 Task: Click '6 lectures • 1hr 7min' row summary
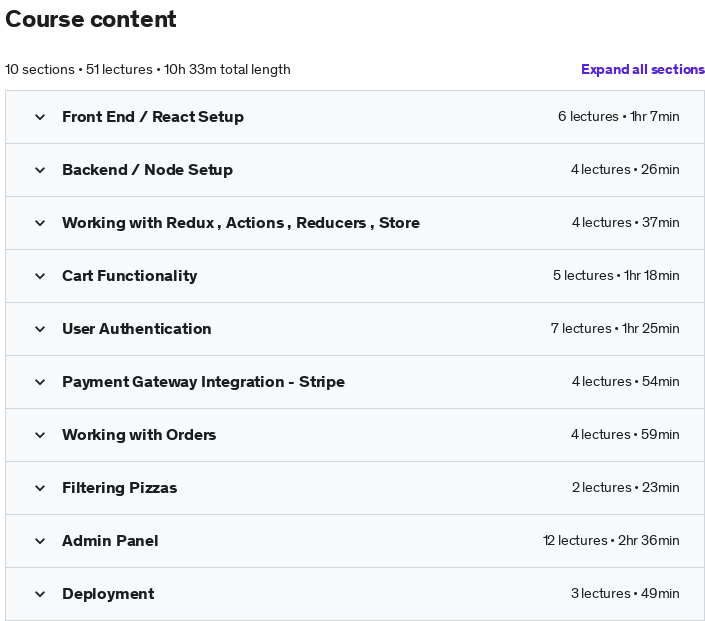pyautogui.click(x=619, y=116)
